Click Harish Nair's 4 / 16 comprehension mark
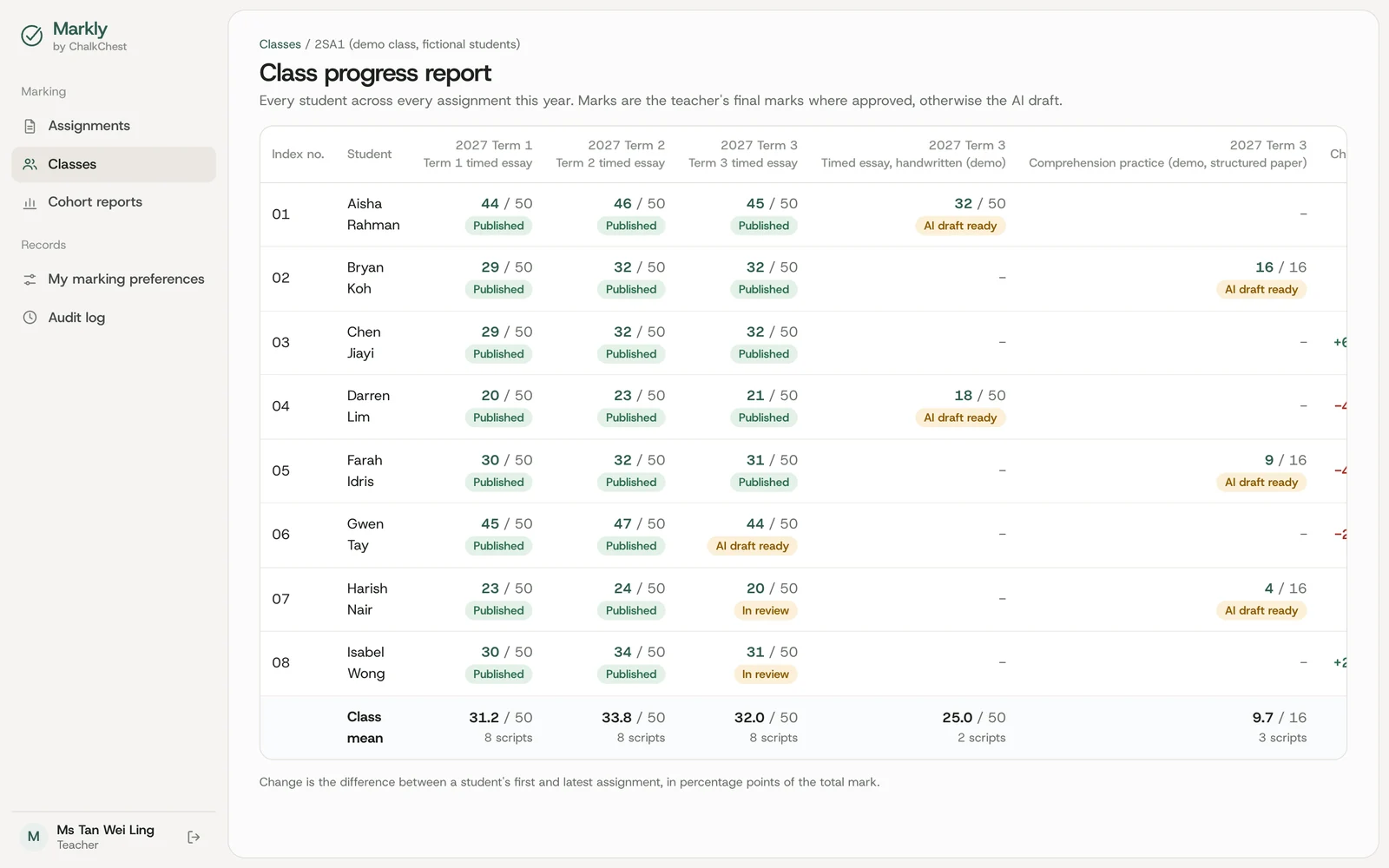The image size is (1389, 868). pos(1285,589)
